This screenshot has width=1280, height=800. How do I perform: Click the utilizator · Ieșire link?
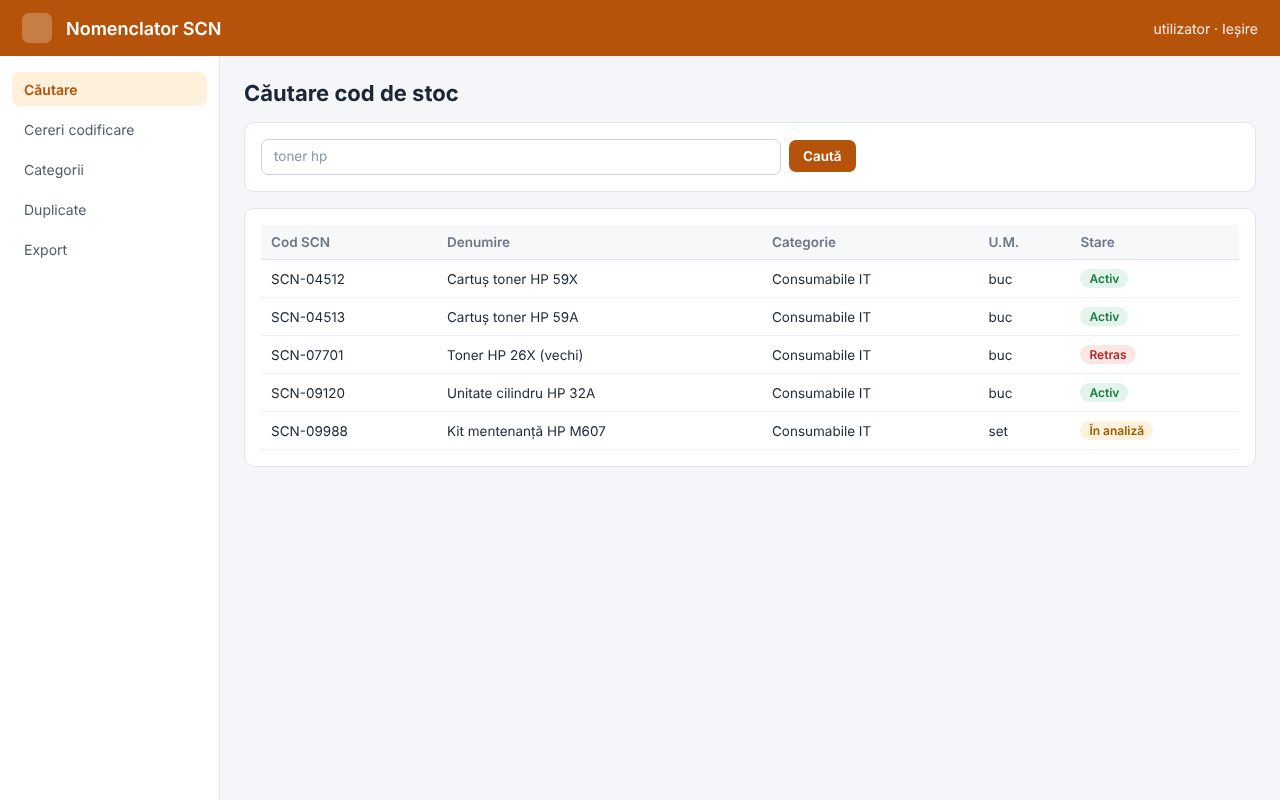coord(1205,29)
